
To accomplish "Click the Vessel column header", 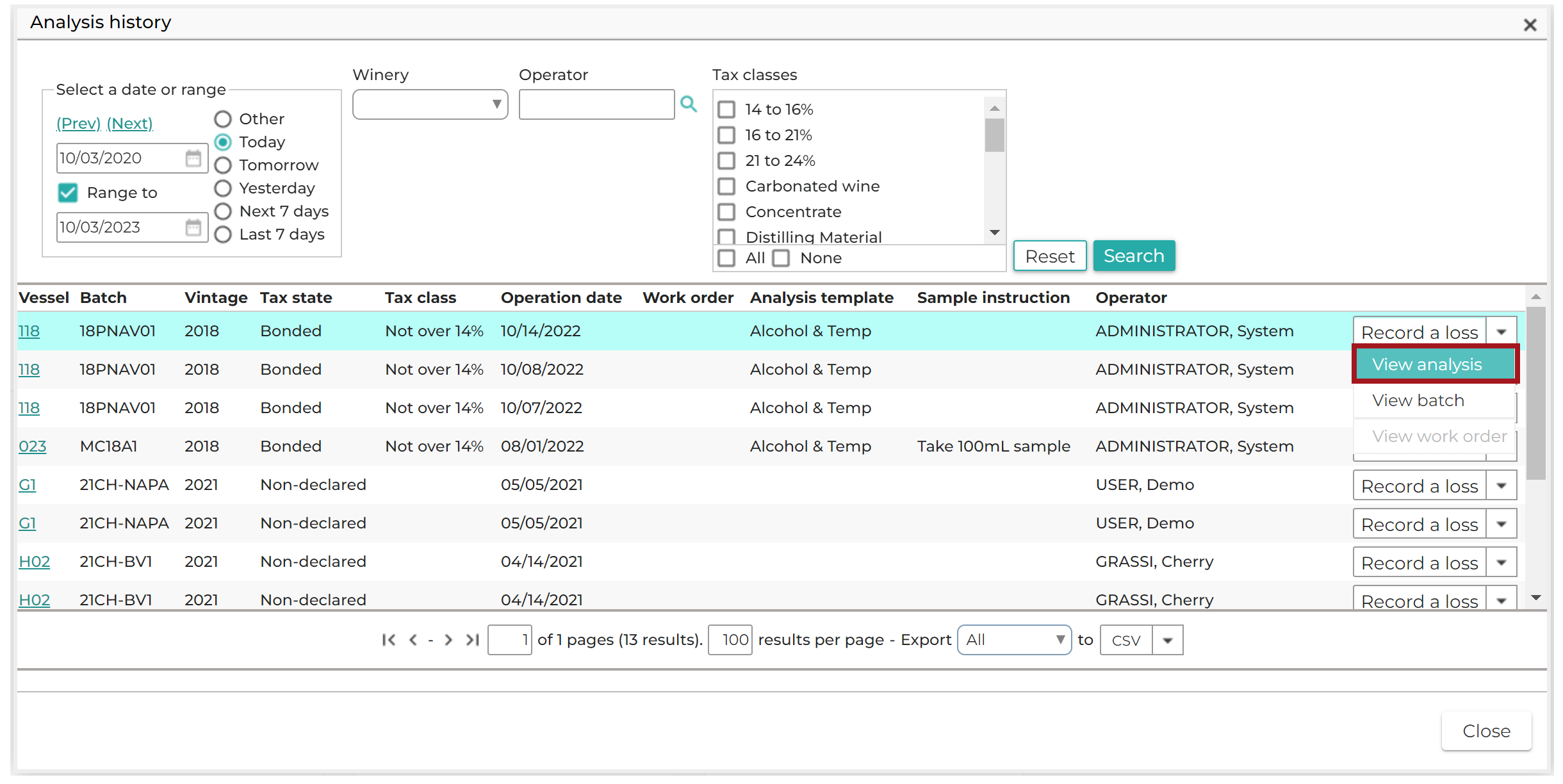I will coord(44,298).
